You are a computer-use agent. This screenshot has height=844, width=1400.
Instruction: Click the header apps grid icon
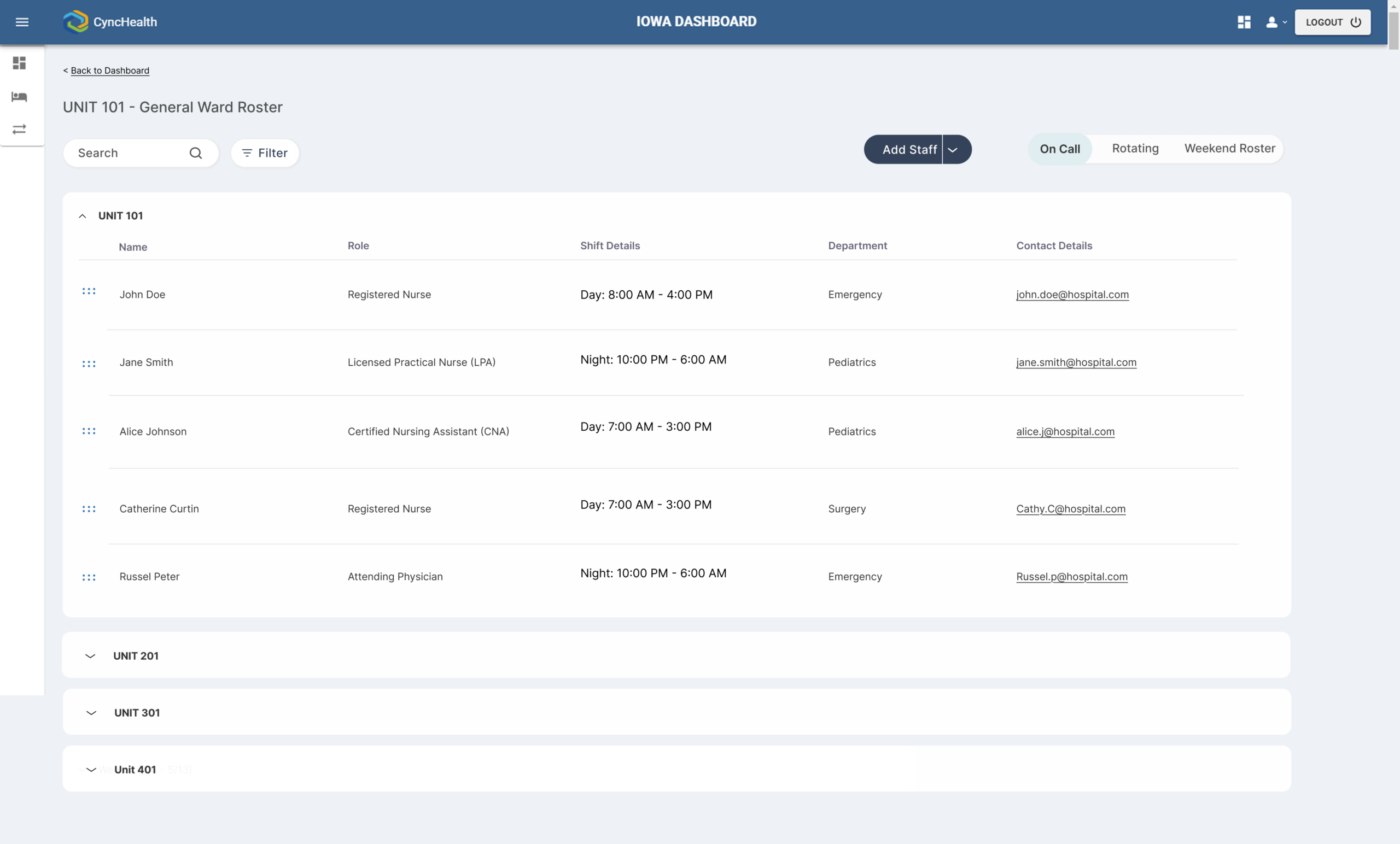click(1244, 22)
